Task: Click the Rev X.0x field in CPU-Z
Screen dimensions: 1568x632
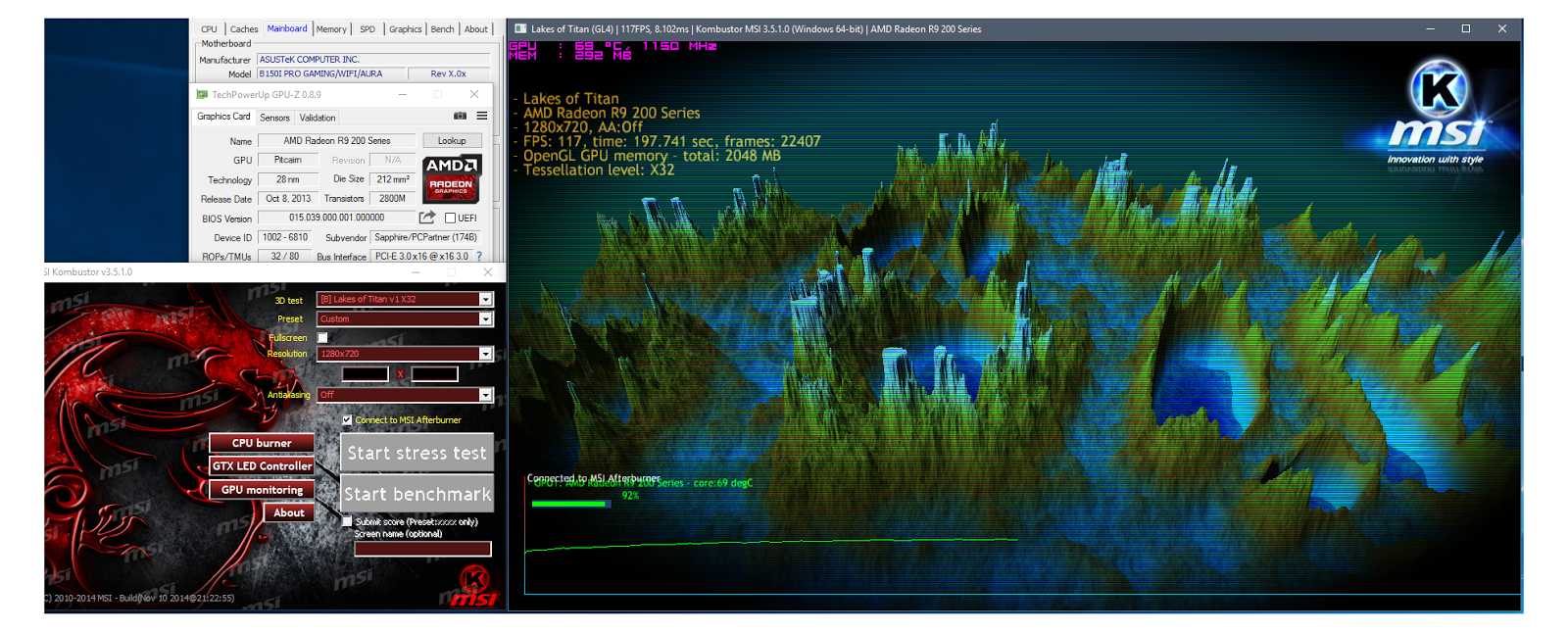Action: click(x=449, y=73)
